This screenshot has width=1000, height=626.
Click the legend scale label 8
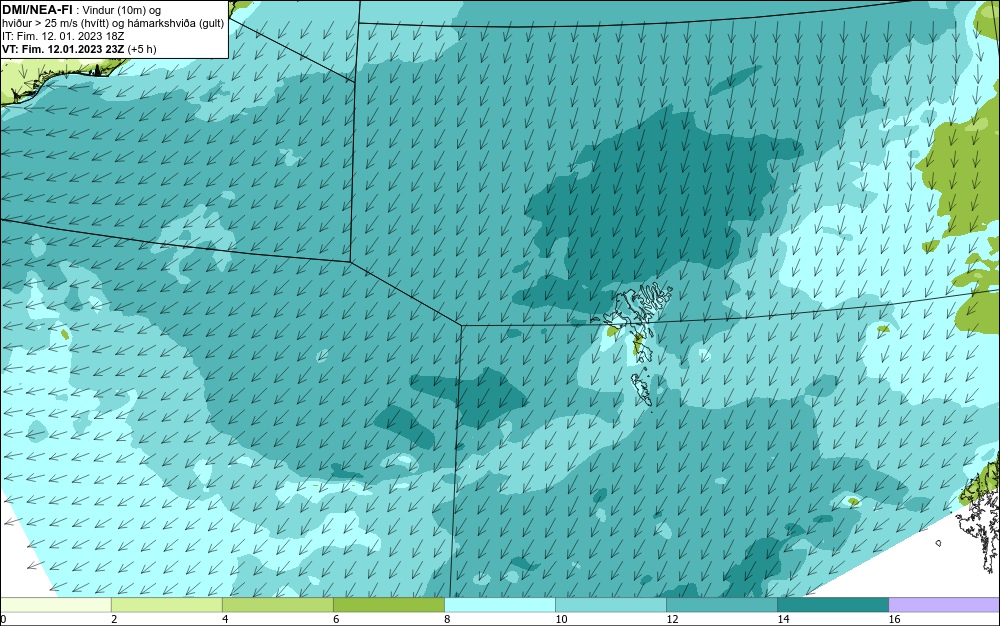click(447, 619)
